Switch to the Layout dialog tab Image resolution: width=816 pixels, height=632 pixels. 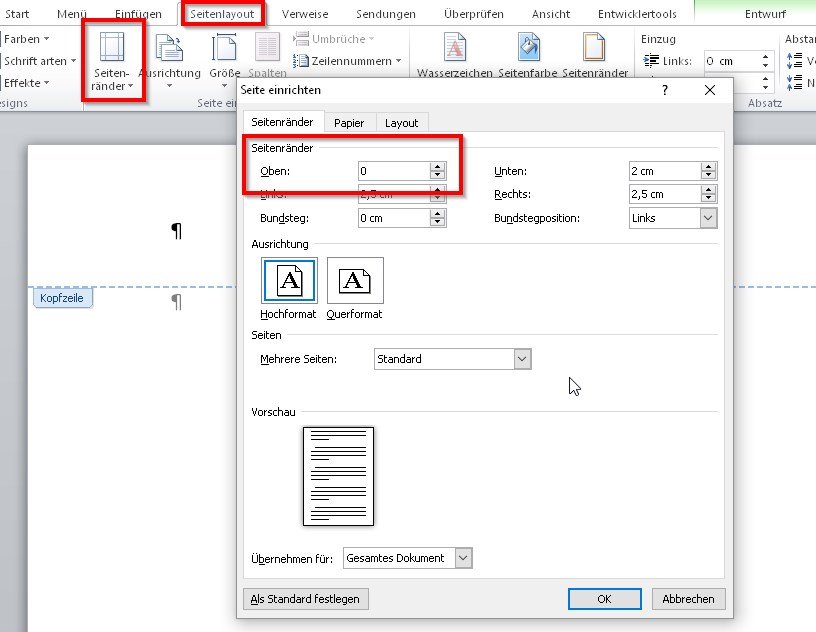[x=401, y=123]
